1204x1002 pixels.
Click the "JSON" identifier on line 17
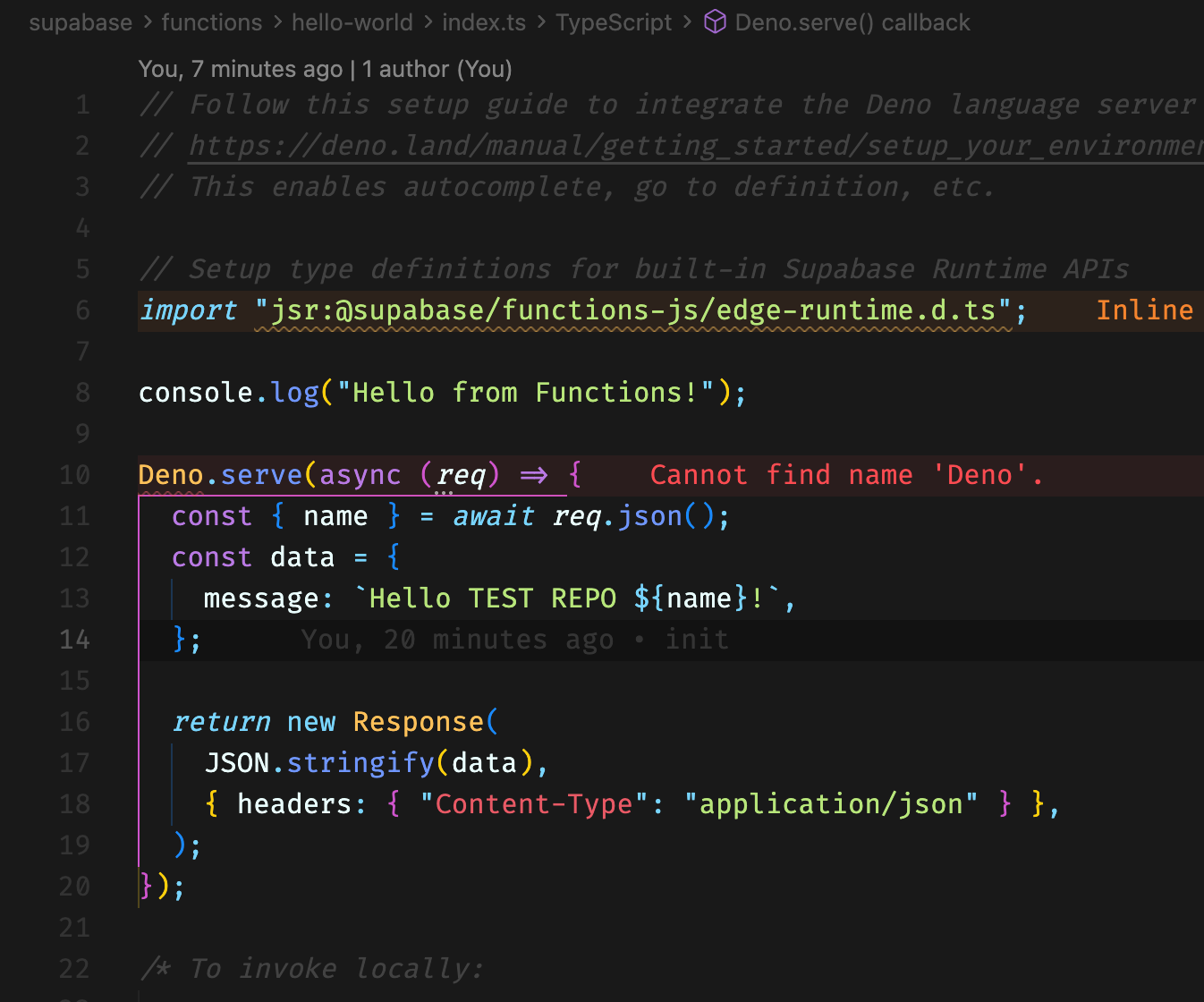[237, 763]
